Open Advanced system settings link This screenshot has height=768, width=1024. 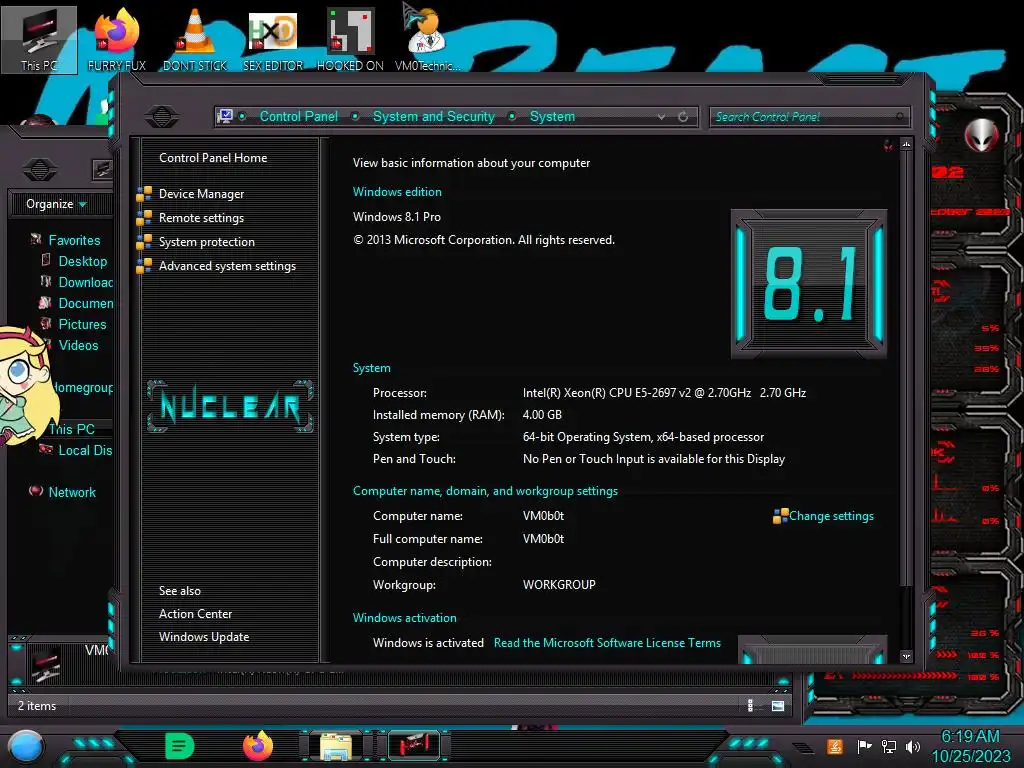tap(227, 266)
